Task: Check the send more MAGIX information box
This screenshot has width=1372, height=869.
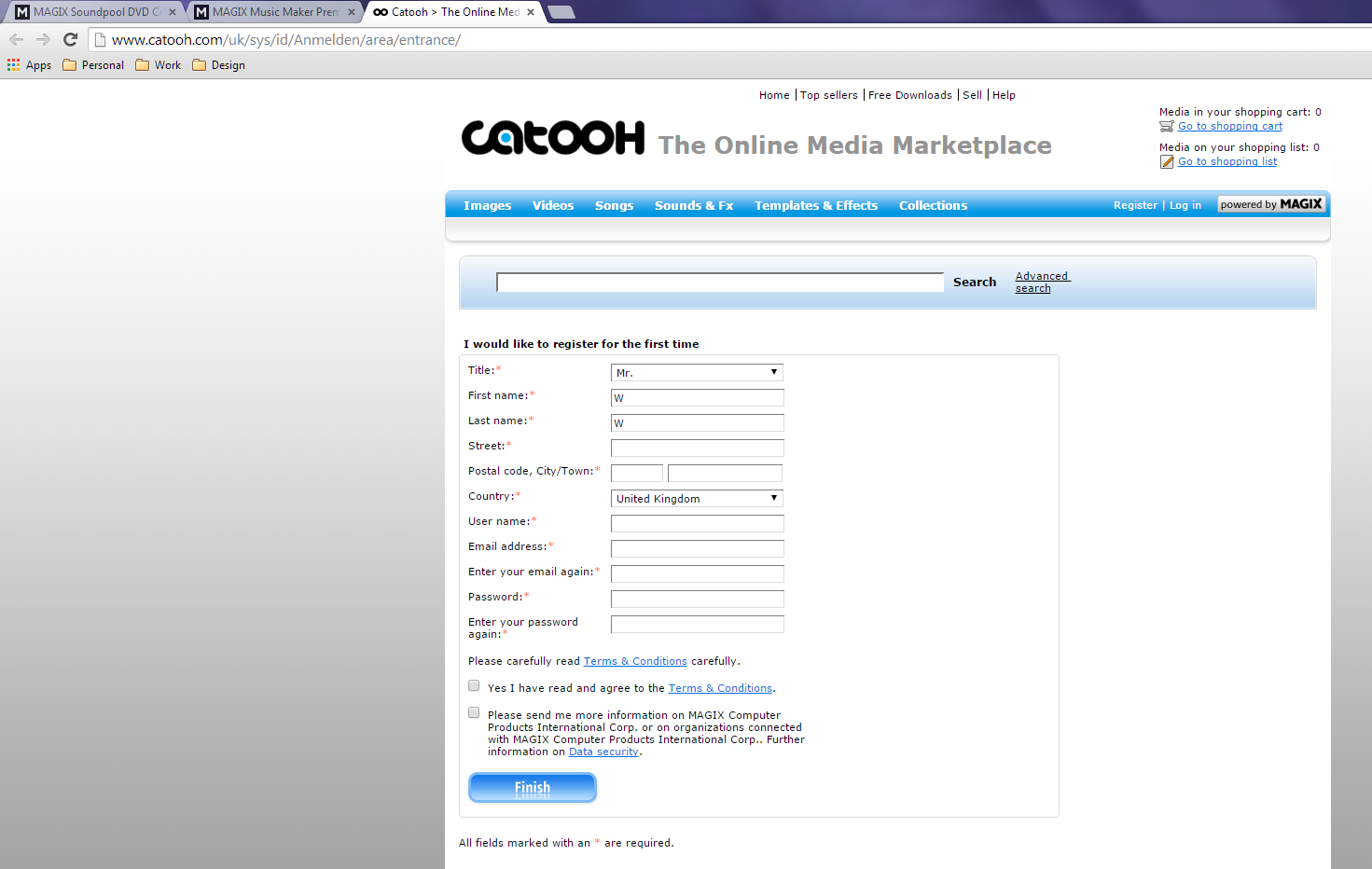Action: click(x=474, y=712)
